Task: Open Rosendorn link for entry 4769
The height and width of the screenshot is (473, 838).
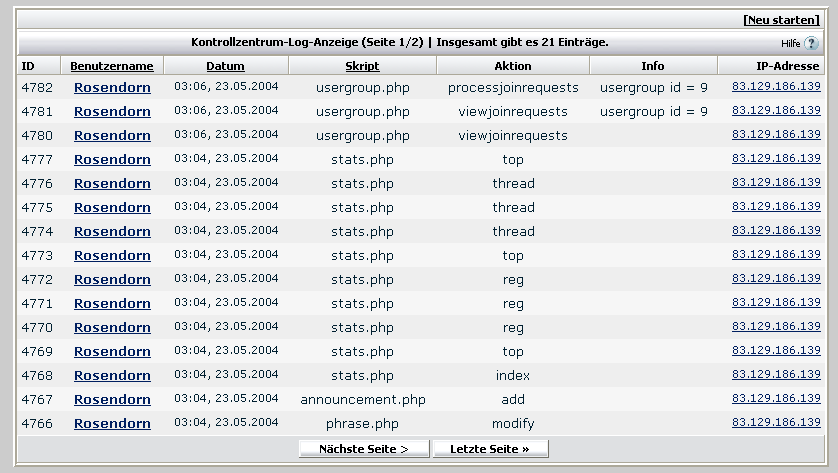Action: (x=112, y=352)
